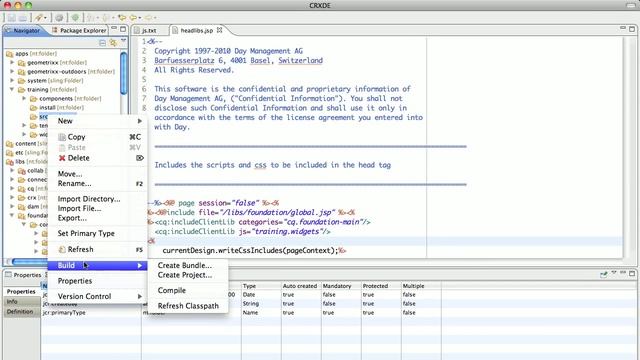This screenshot has height=360, width=640.
Task: Select the content folder in Navigator
Action: [26, 144]
